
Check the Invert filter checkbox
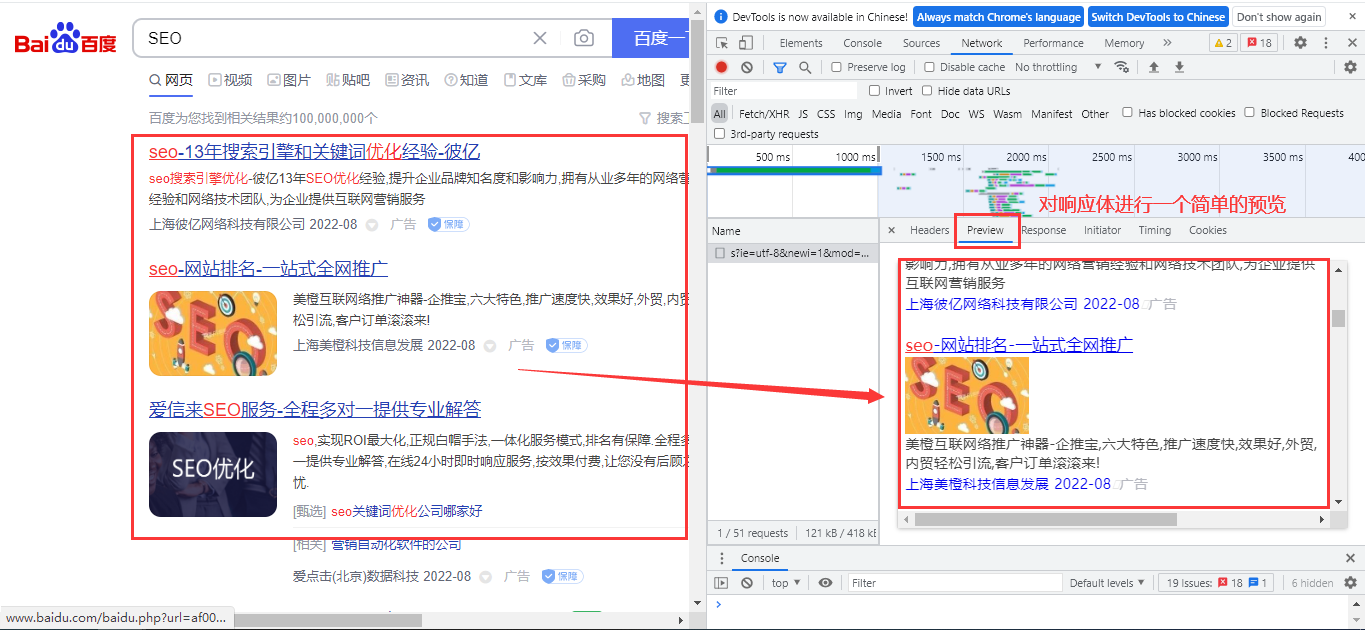coord(874,91)
